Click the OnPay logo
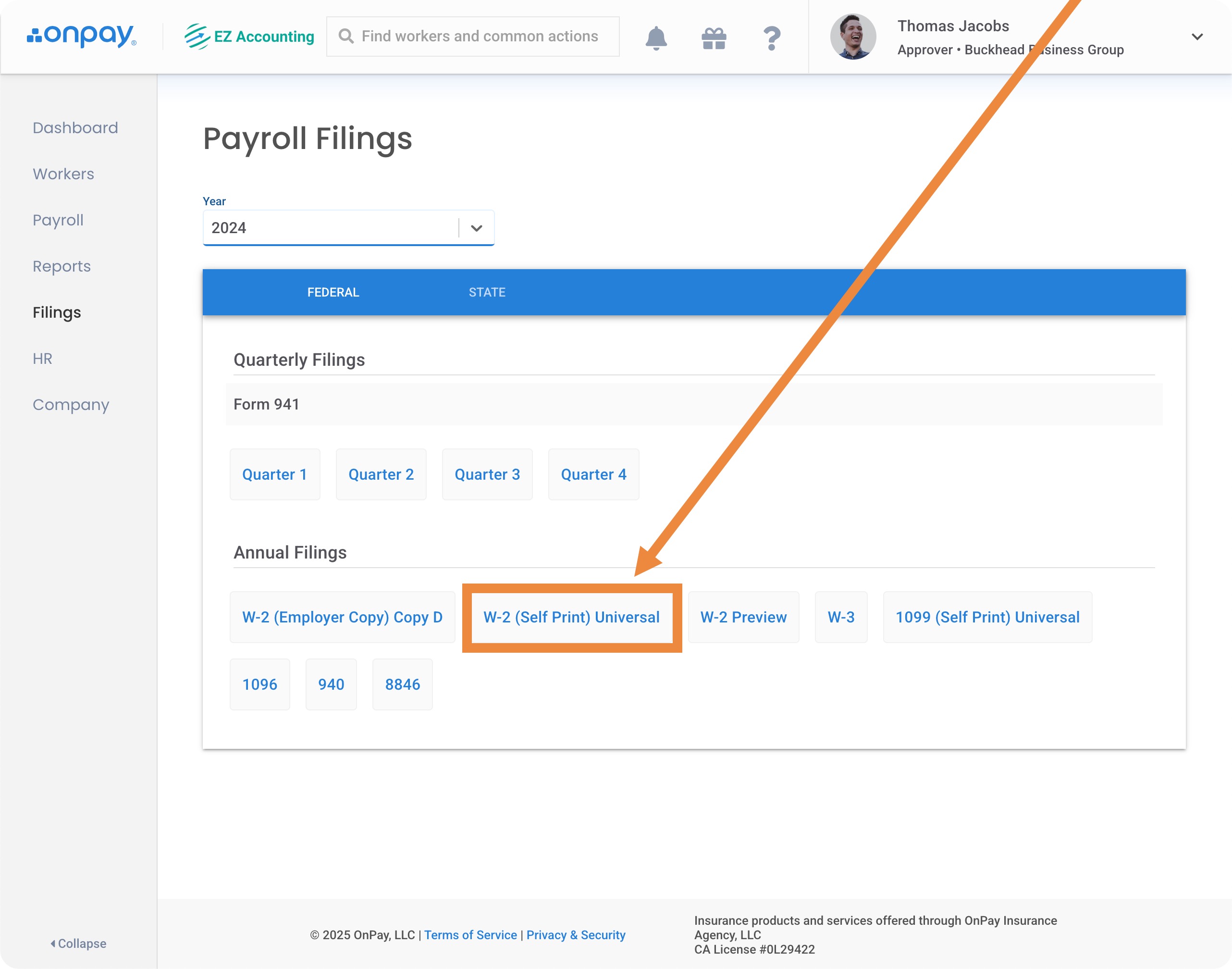The width and height of the screenshot is (1232, 969). (x=82, y=36)
